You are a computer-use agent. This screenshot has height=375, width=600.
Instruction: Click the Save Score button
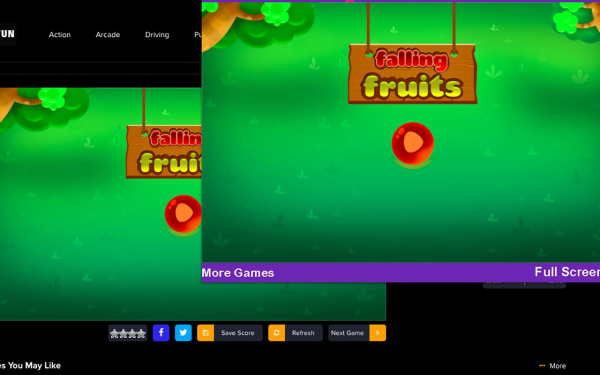[x=237, y=333]
